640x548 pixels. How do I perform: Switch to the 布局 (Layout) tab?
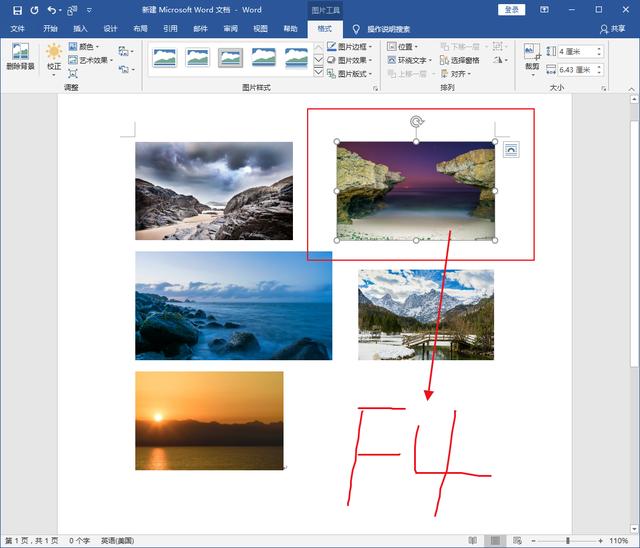(140, 29)
